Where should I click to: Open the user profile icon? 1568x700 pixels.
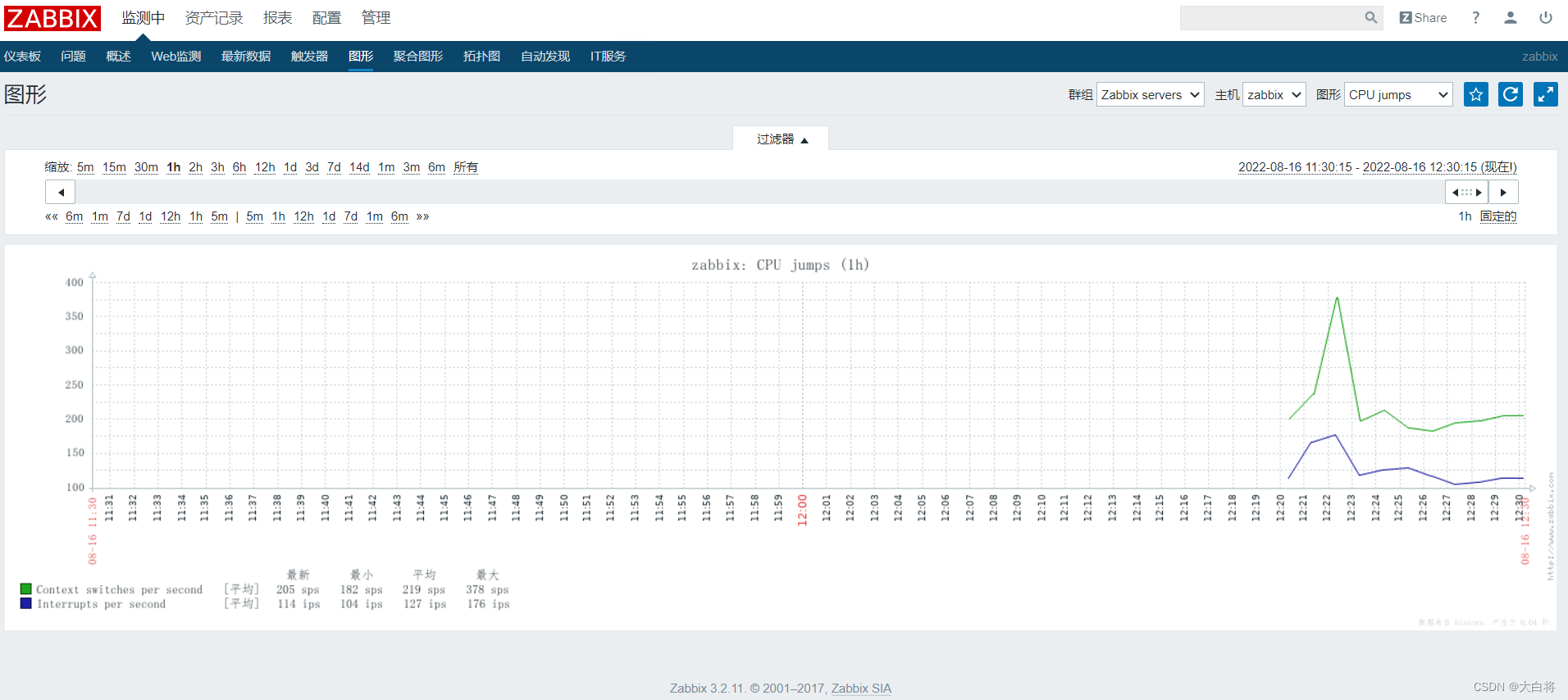(x=1510, y=17)
